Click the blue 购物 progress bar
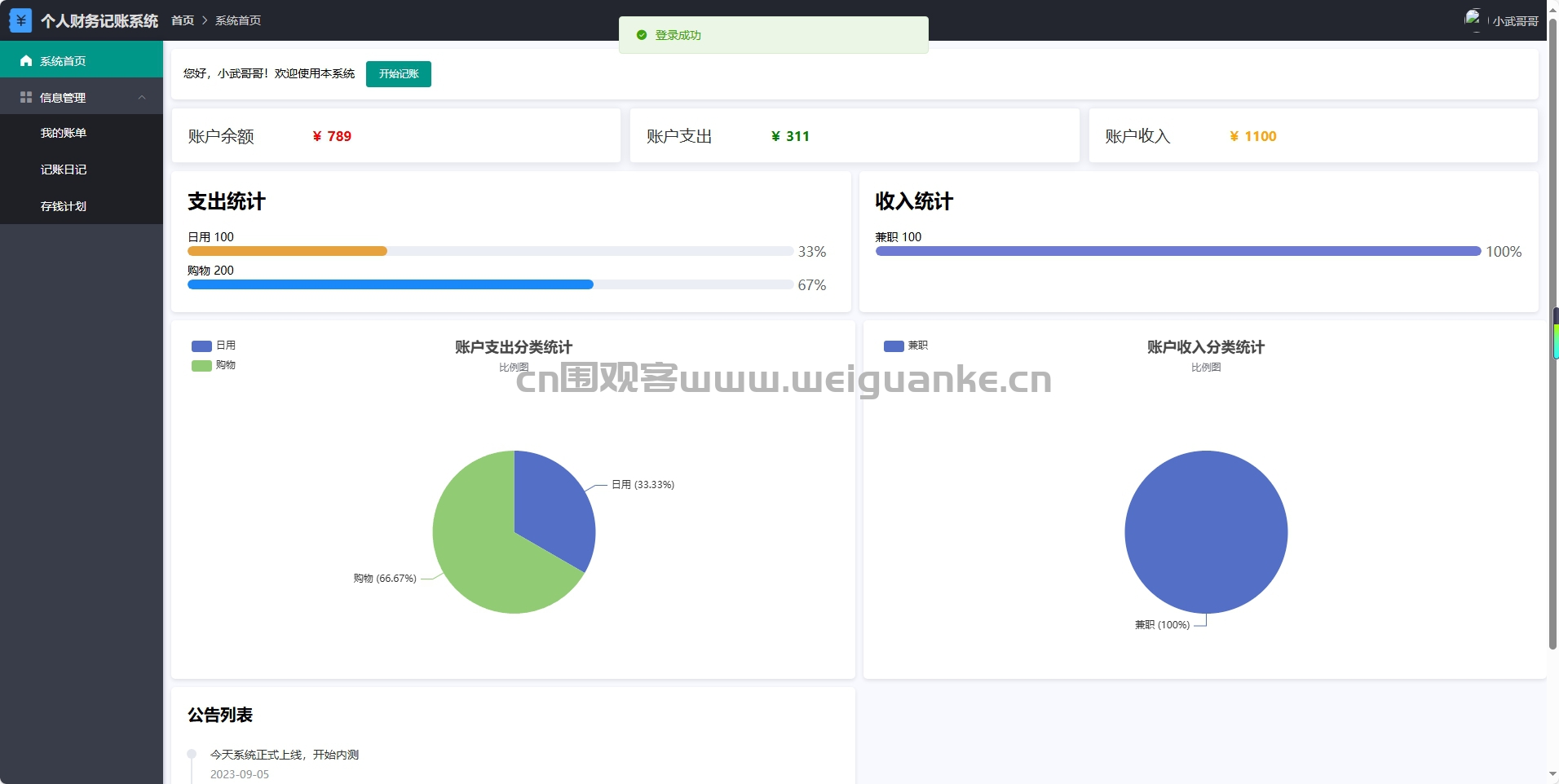The width and height of the screenshot is (1559, 784). pyautogui.click(x=391, y=284)
